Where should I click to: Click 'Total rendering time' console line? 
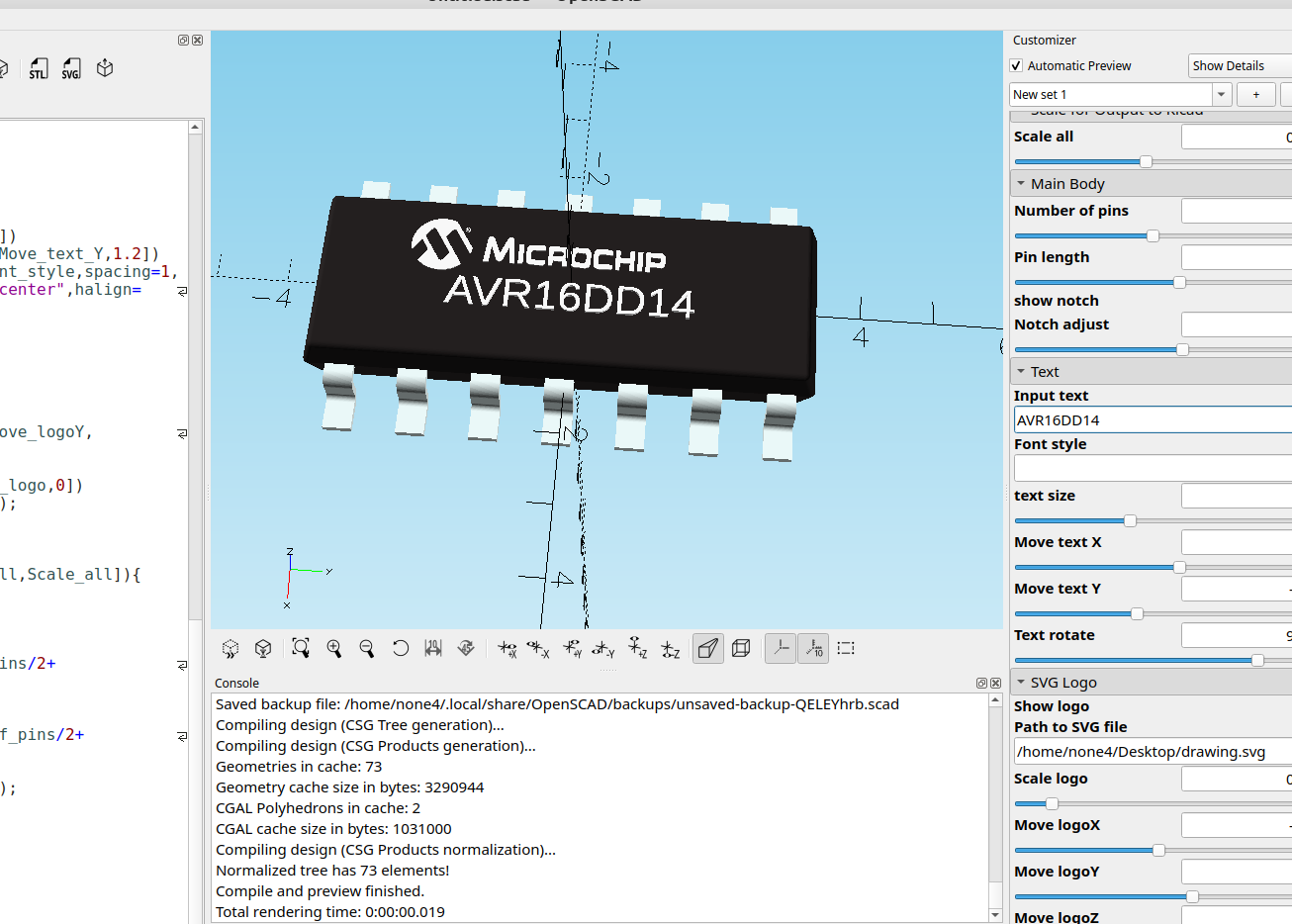click(330, 912)
